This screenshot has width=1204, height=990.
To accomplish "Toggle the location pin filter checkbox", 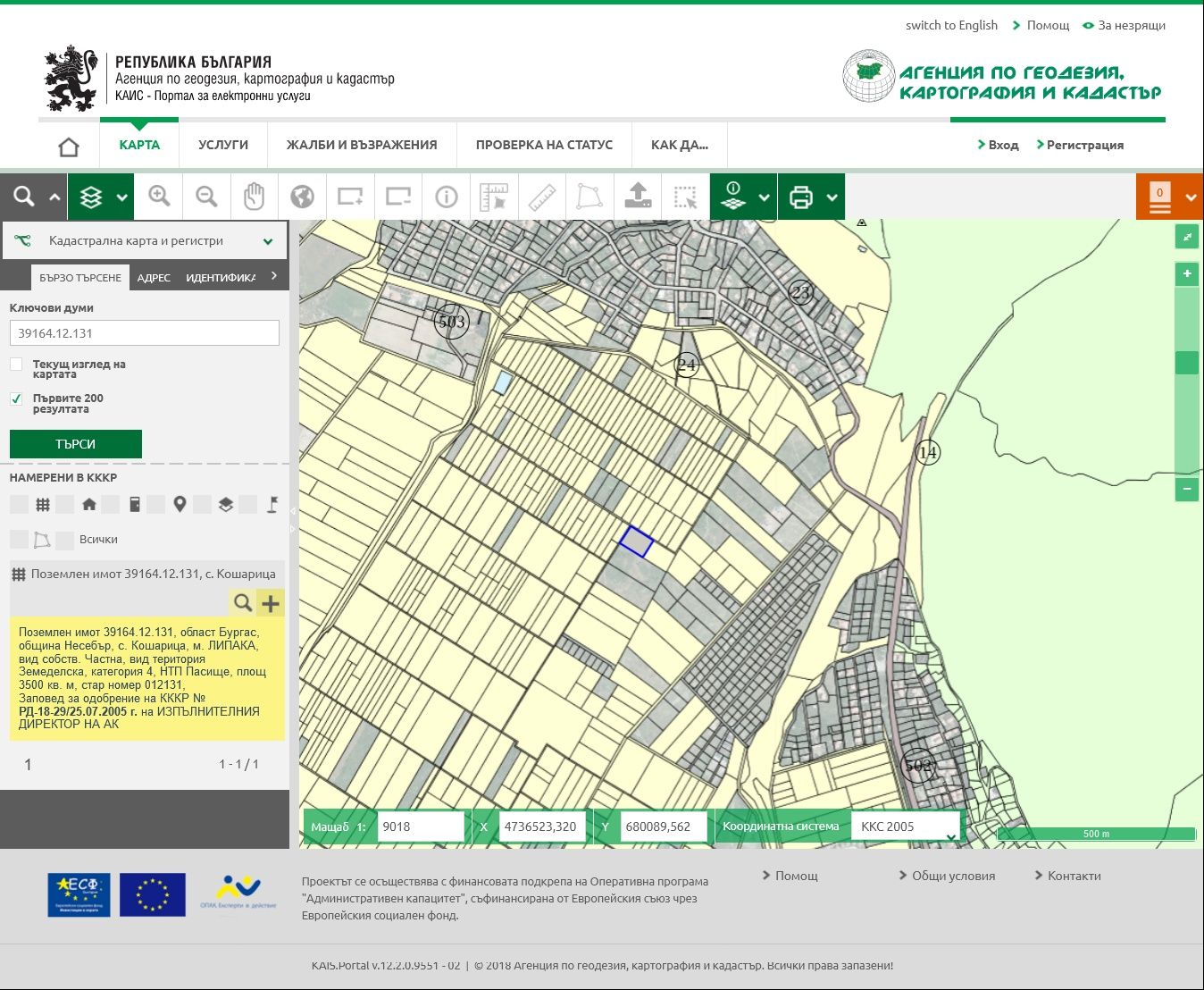I will 156,505.
